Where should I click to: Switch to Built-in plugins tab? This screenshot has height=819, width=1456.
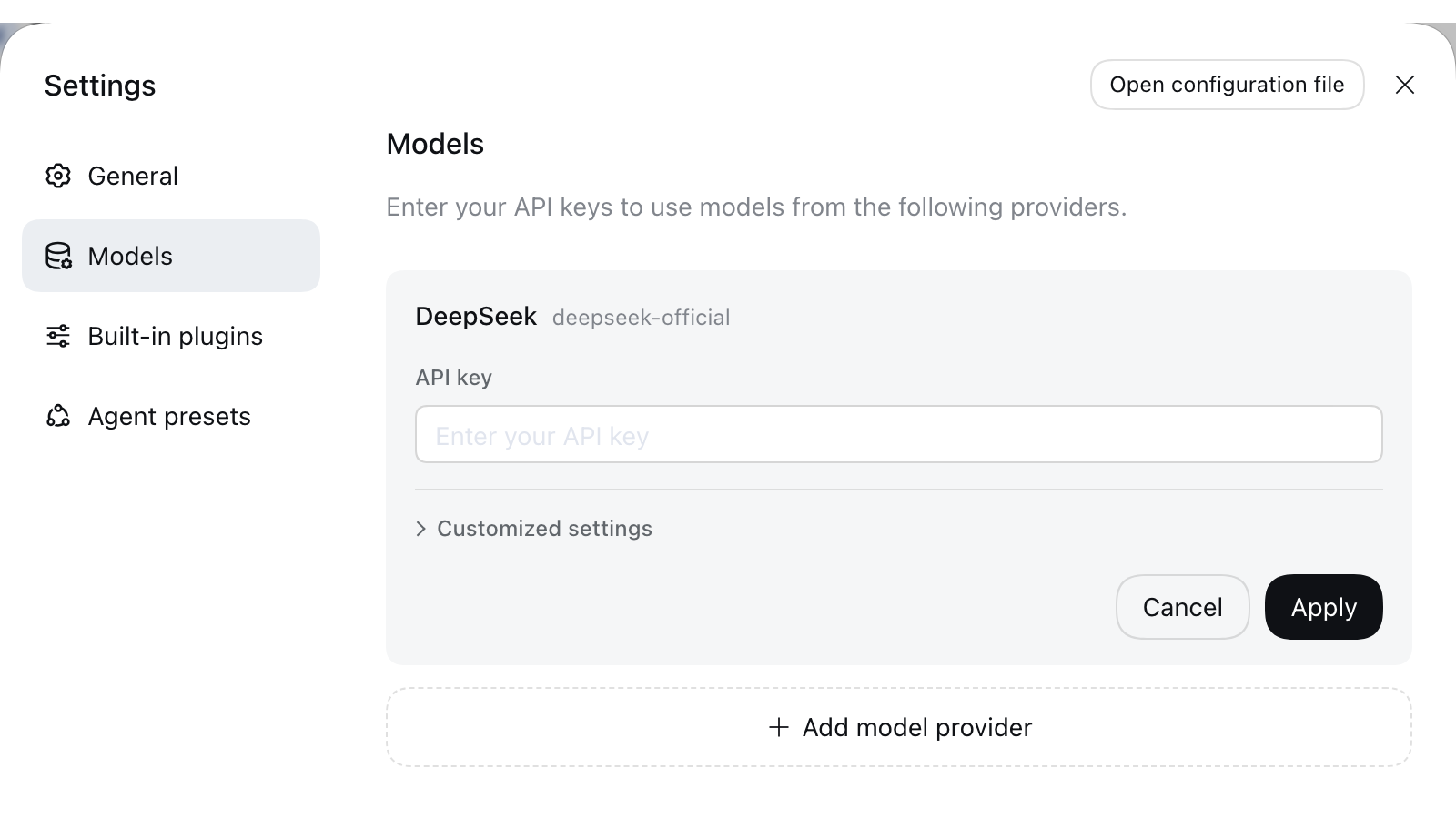coord(171,336)
